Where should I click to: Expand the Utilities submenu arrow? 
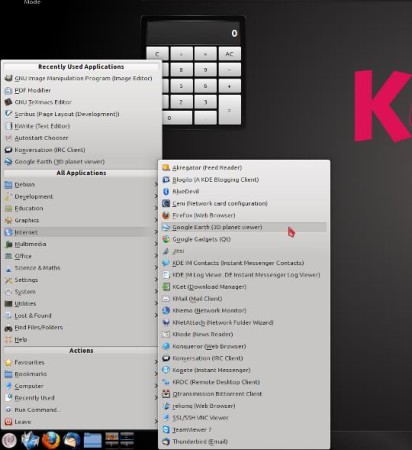pos(156,303)
